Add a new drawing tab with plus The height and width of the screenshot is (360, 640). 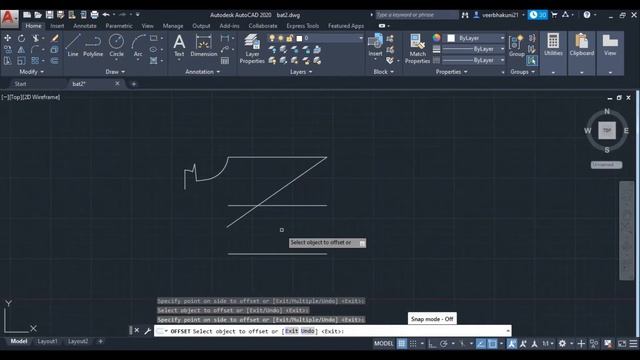pos(133,84)
